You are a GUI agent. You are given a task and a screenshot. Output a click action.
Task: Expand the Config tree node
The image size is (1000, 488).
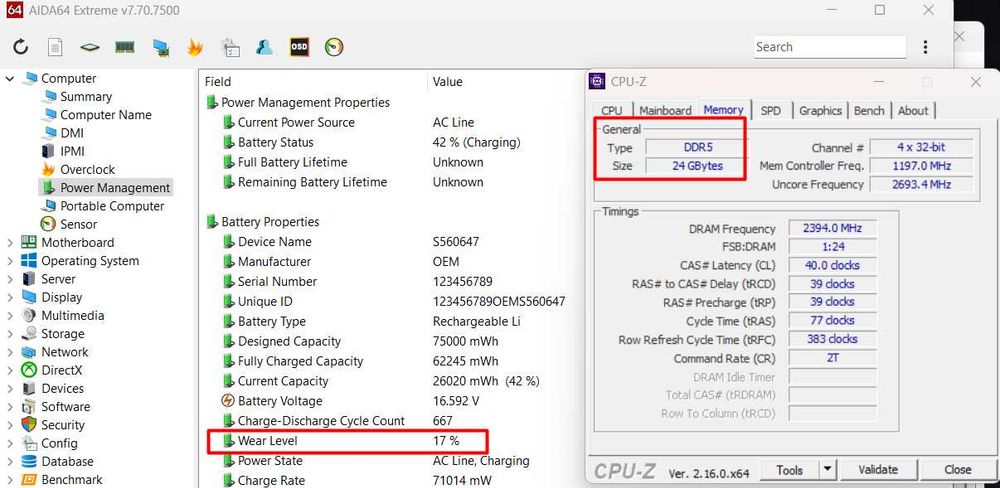point(10,443)
